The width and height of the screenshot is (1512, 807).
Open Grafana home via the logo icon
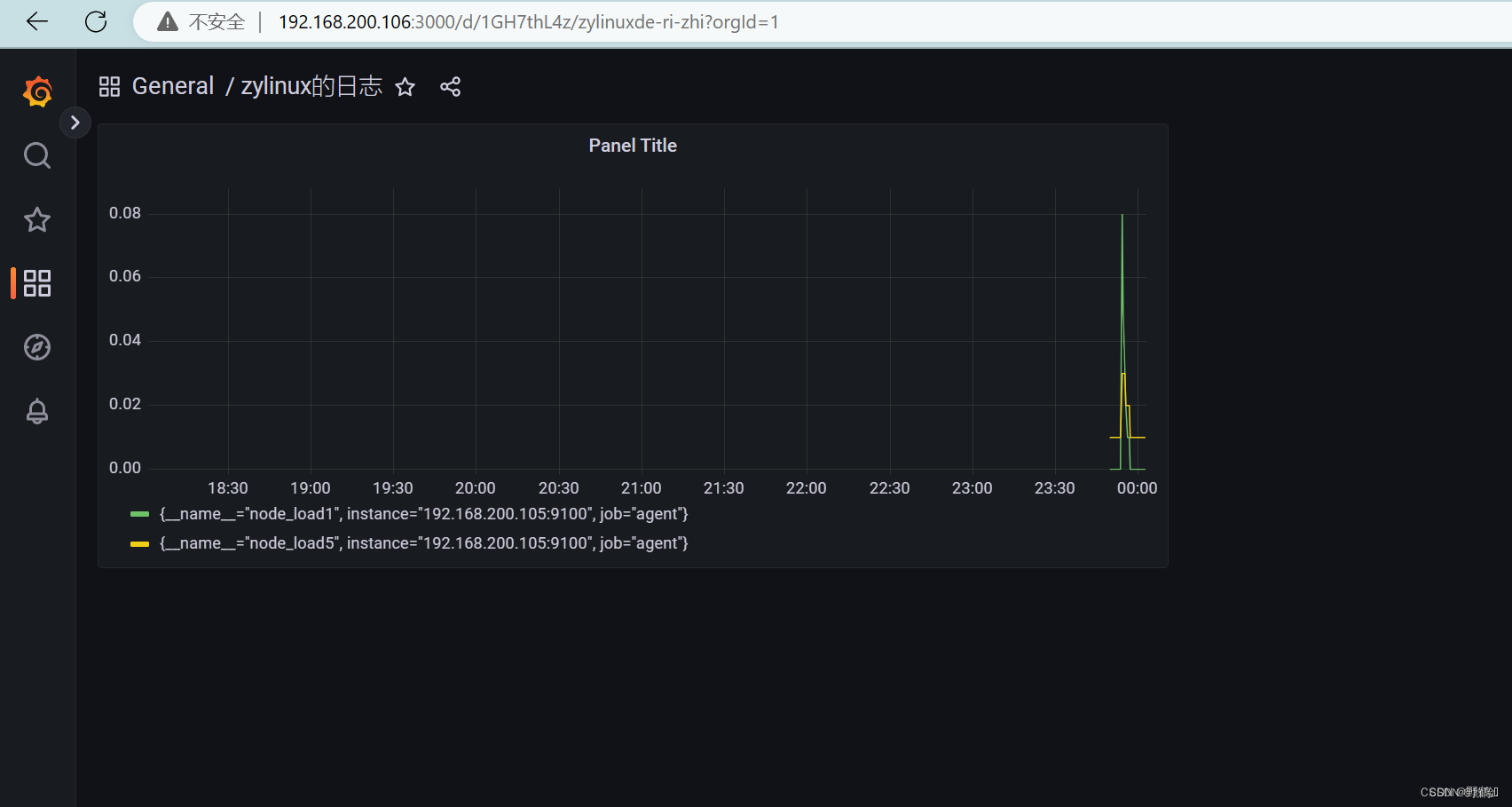(36, 91)
